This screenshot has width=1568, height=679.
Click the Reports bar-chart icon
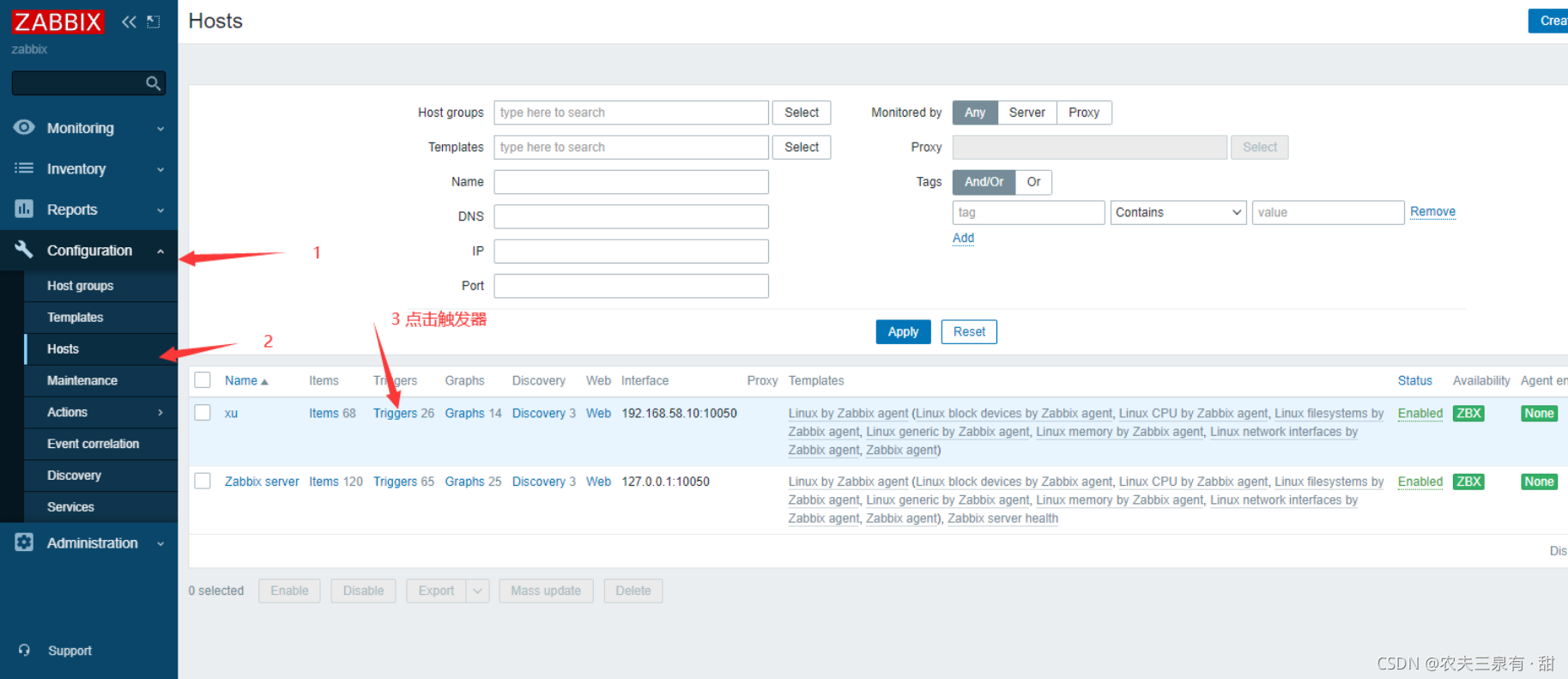tap(24, 209)
